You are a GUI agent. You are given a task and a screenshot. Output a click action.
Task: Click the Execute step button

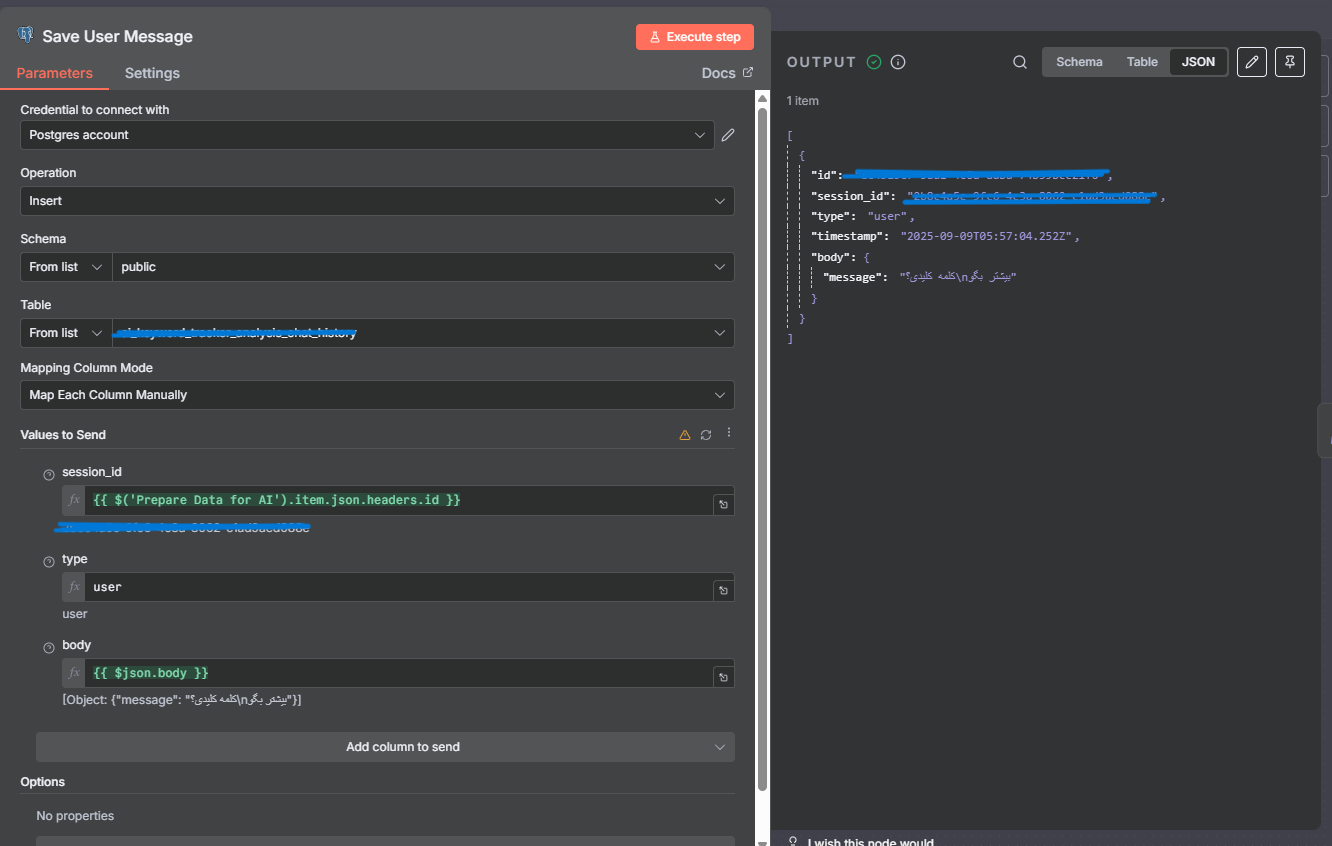pyautogui.click(x=694, y=36)
